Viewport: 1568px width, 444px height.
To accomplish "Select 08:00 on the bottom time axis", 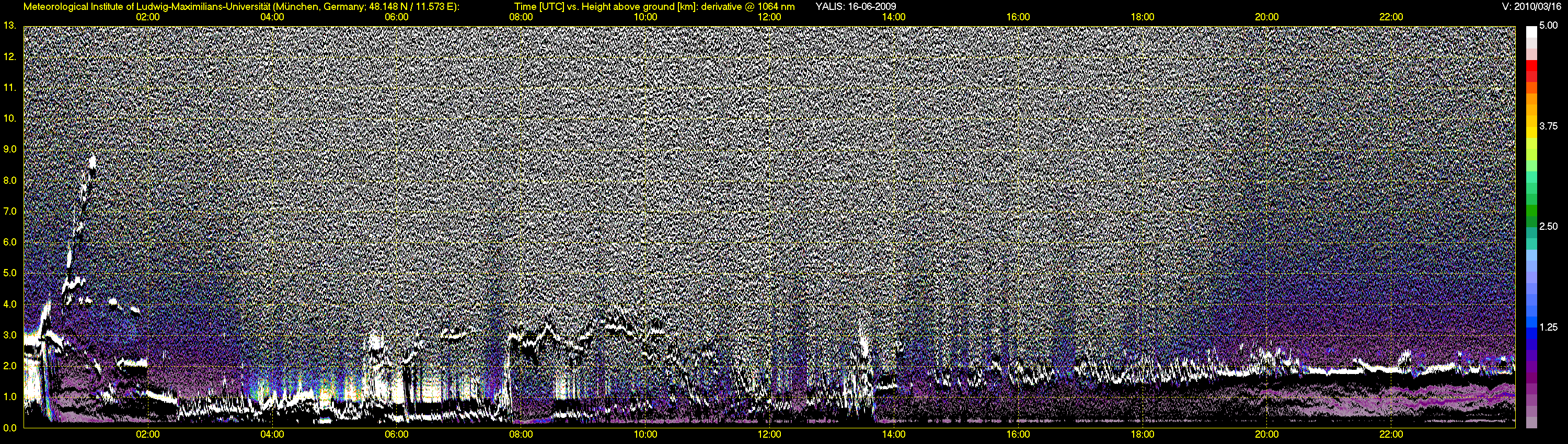I will pos(521,435).
